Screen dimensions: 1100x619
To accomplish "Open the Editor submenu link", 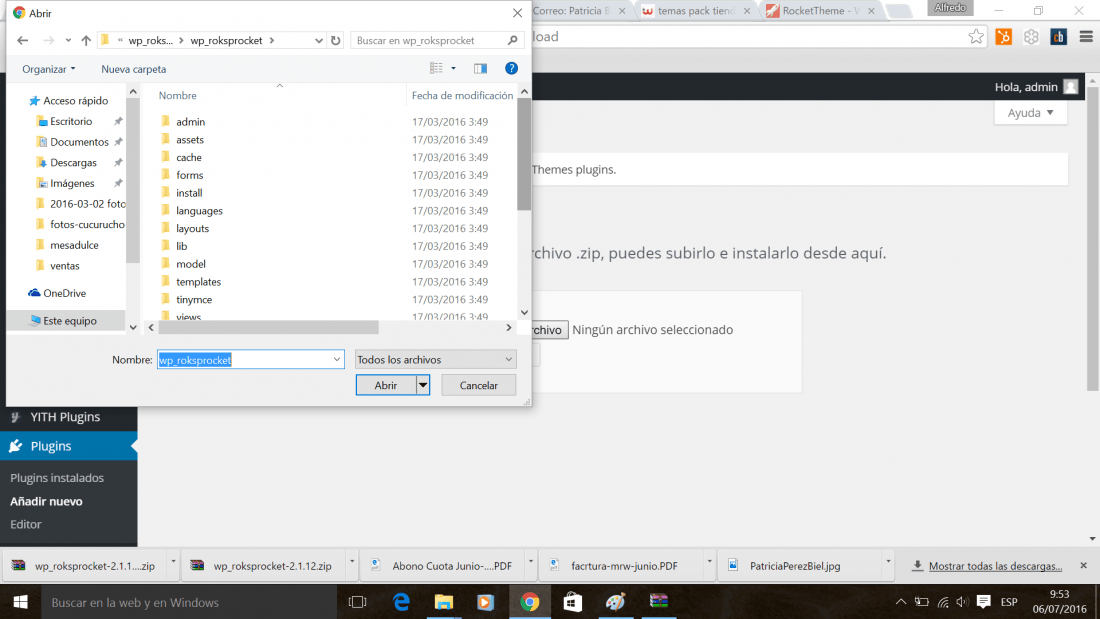I will point(25,524).
